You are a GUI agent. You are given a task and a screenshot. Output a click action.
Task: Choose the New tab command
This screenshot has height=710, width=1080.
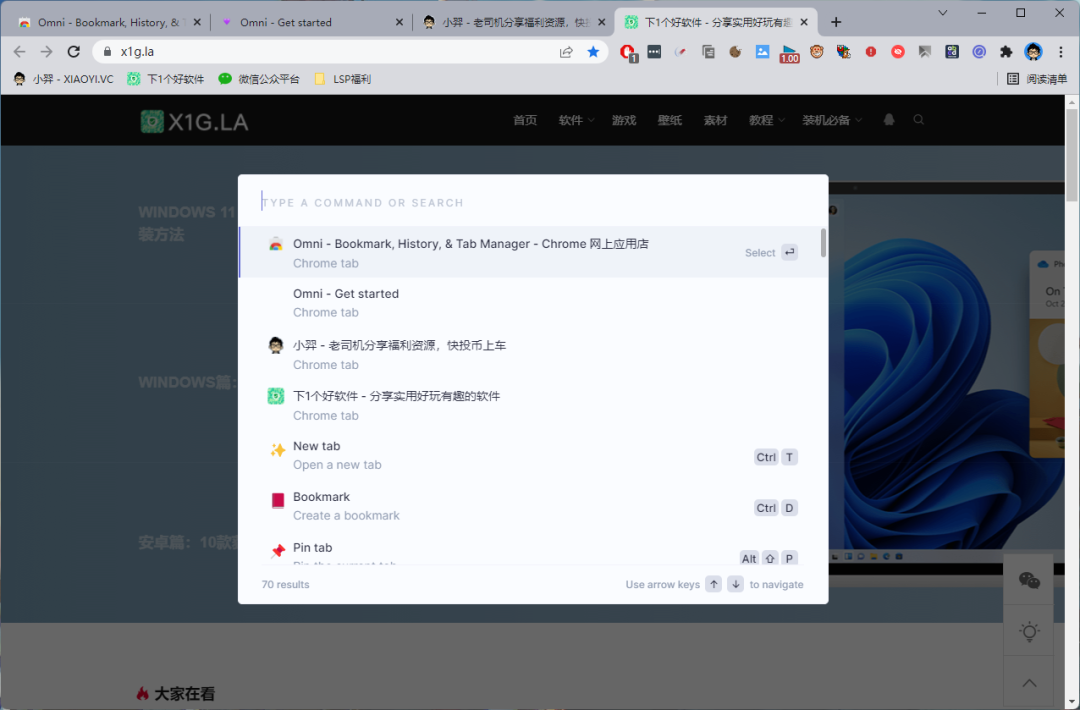pos(530,455)
